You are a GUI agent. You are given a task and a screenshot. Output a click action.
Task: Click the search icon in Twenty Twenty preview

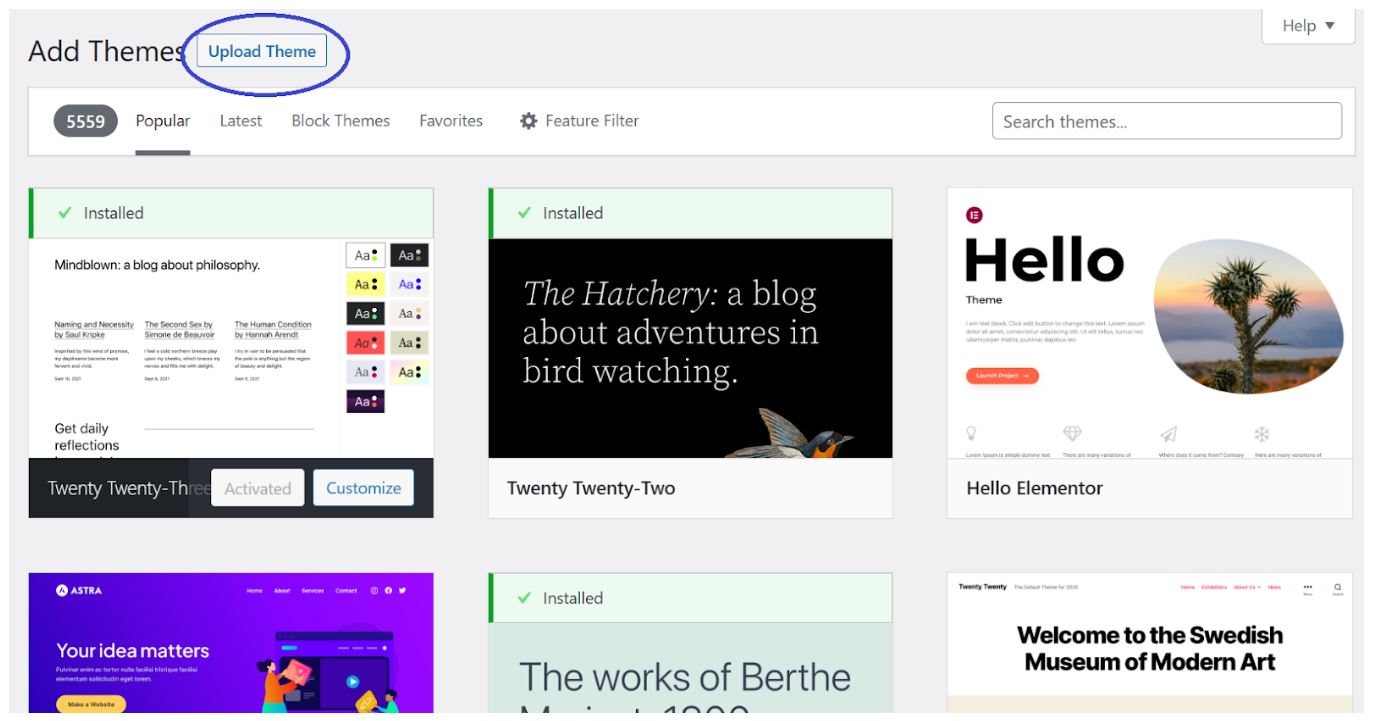[1337, 588]
